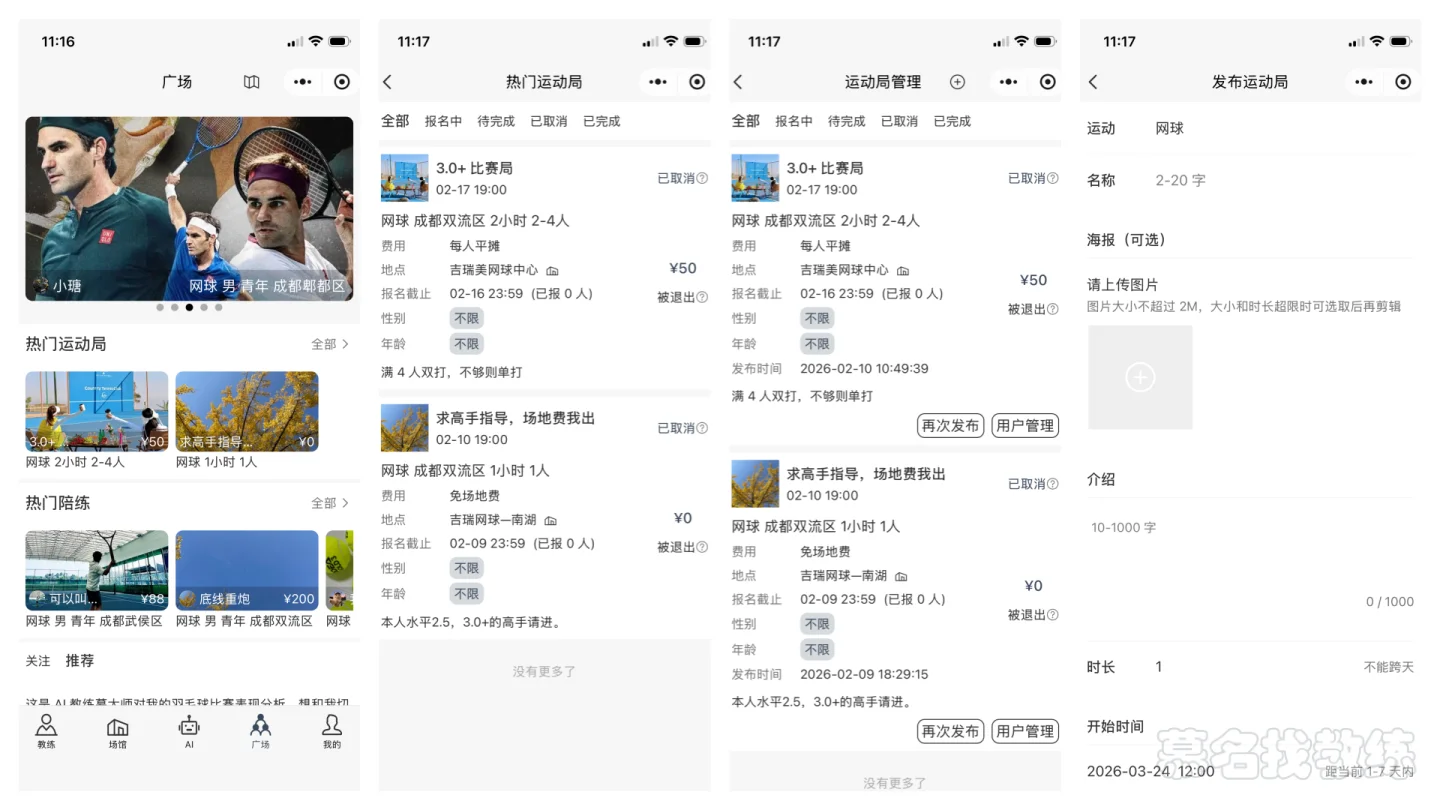Screen dimensions: 1440x810
Task: Switch to 报名中 tab in 热门运动局
Action: point(443,121)
